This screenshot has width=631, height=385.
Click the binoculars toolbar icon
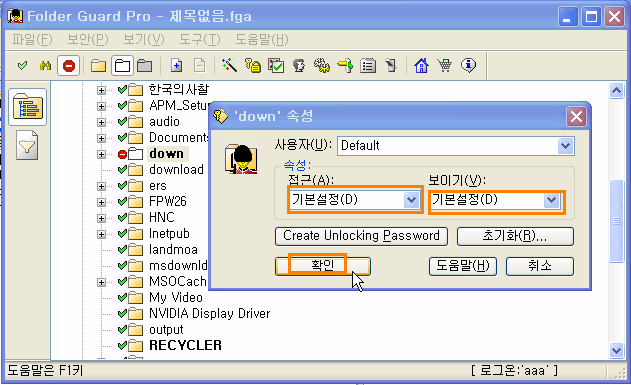click(x=45, y=66)
